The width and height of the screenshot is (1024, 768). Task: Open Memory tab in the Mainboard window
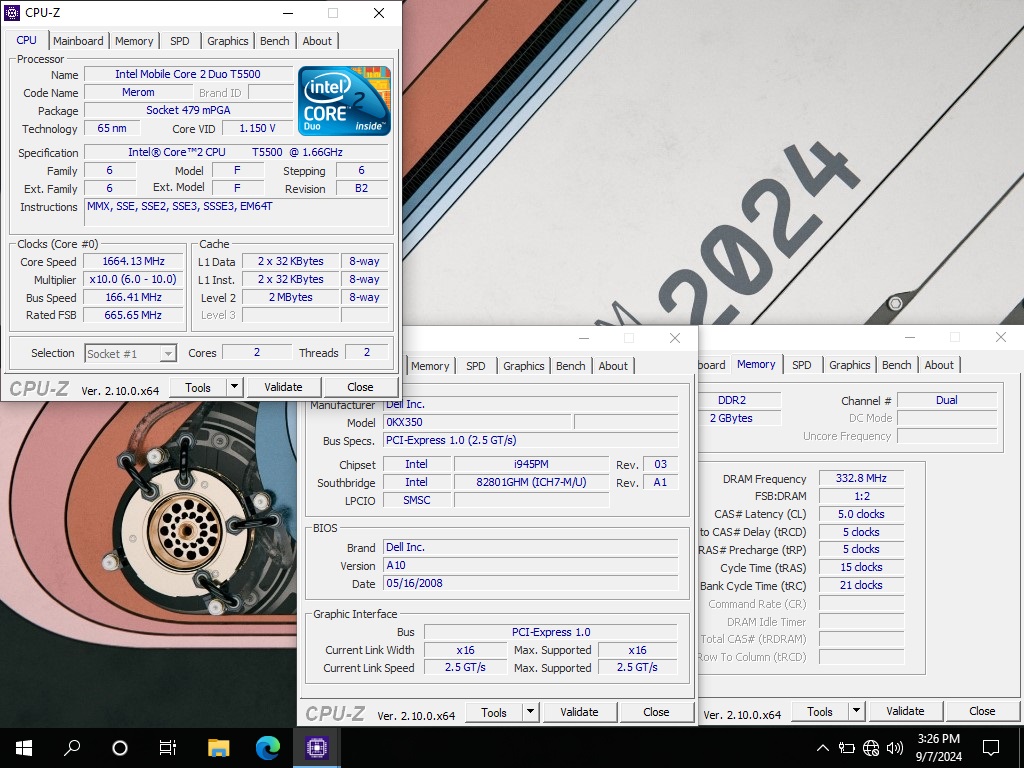(x=430, y=366)
